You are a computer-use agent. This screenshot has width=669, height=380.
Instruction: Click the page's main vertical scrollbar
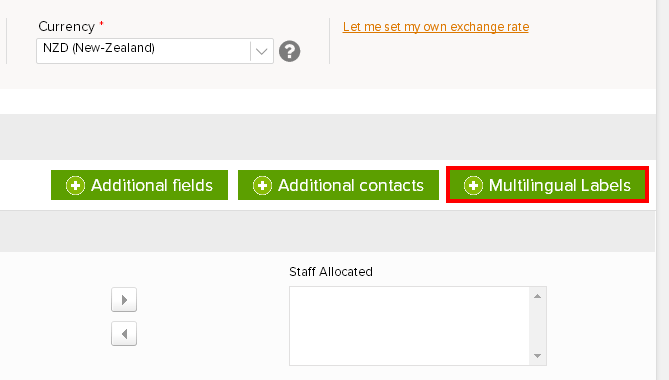(x=663, y=190)
